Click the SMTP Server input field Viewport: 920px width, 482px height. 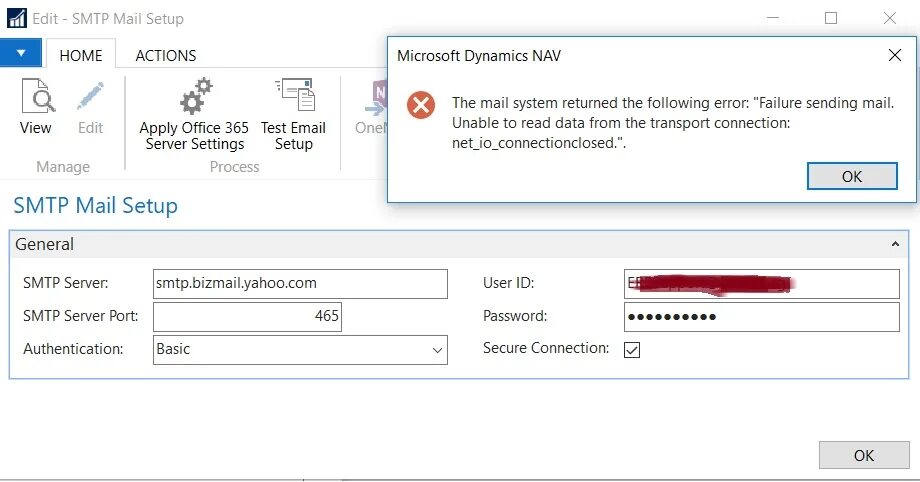pyautogui.click(x=300, y=284)
